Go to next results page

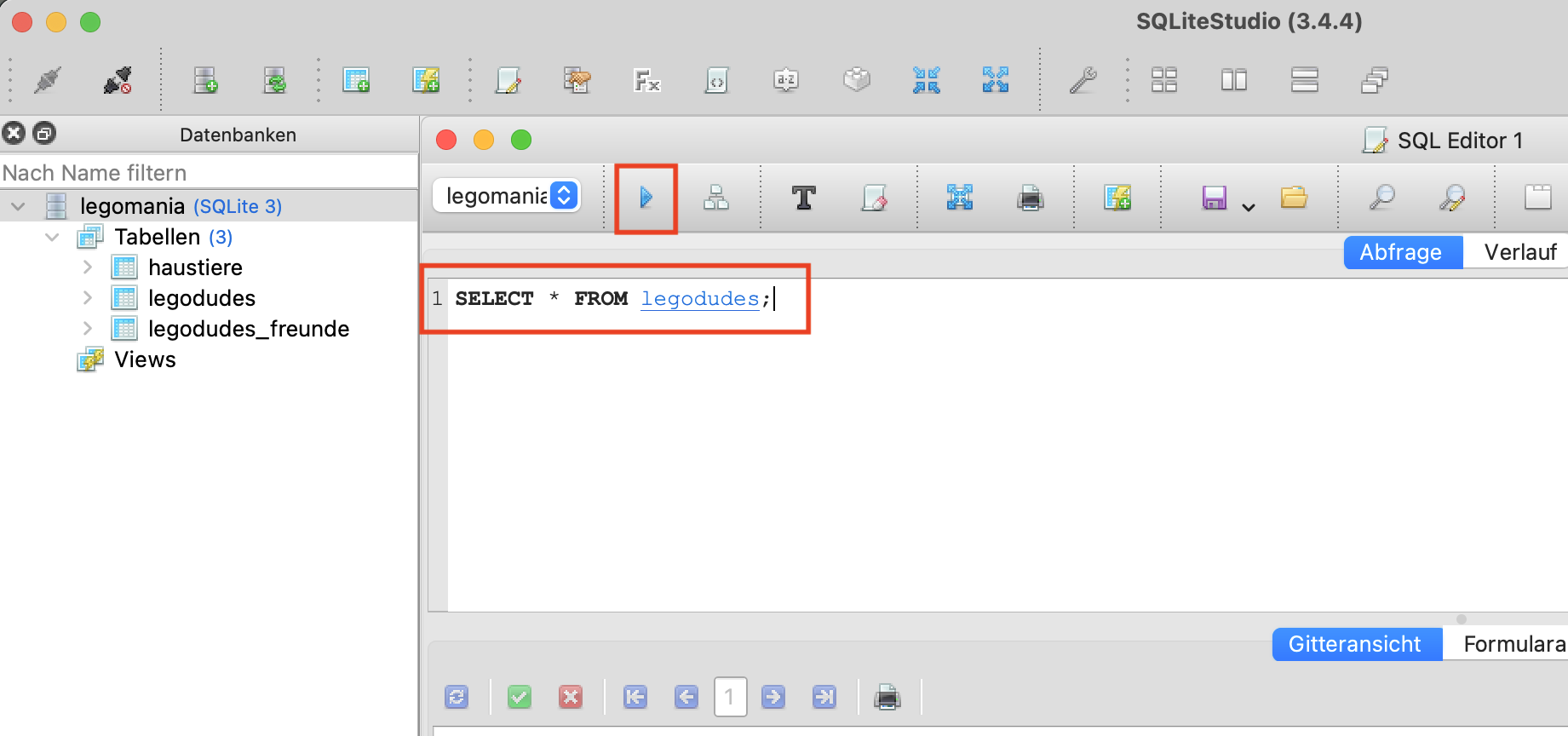click(x=773, y=697)
